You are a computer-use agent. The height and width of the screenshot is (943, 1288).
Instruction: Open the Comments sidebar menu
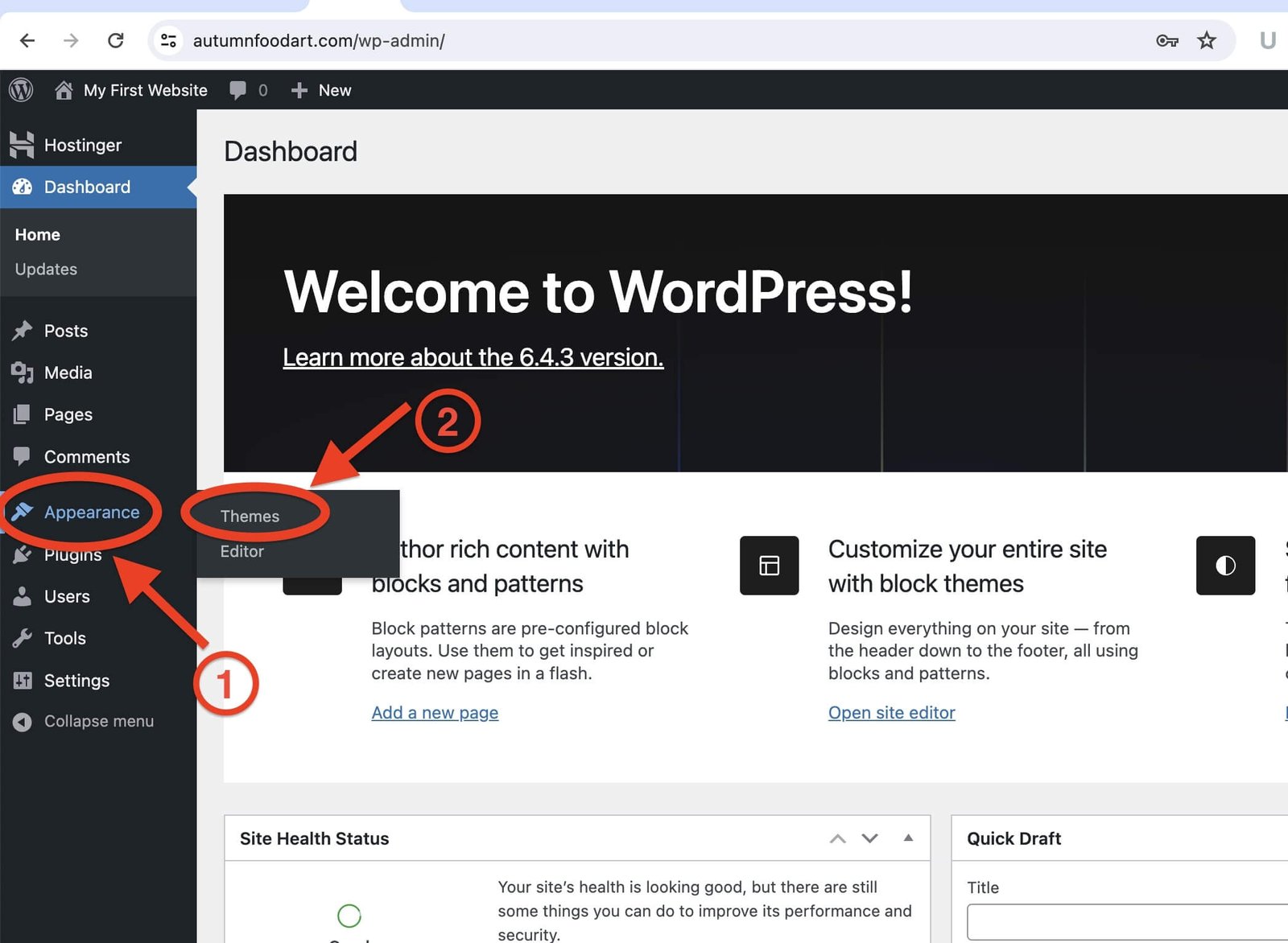click(87, 456)
